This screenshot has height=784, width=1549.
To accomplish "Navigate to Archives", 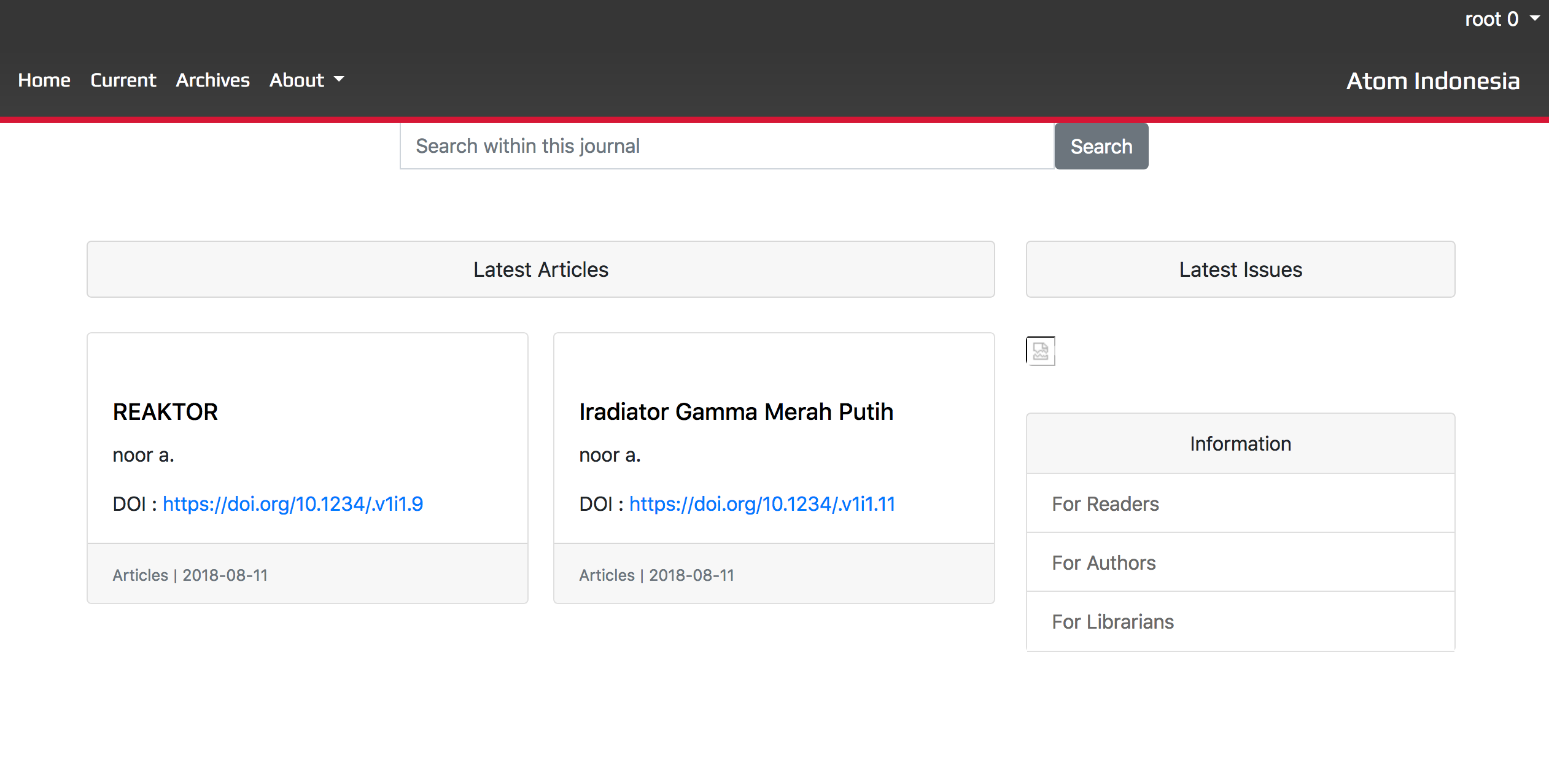I will 212,80.
